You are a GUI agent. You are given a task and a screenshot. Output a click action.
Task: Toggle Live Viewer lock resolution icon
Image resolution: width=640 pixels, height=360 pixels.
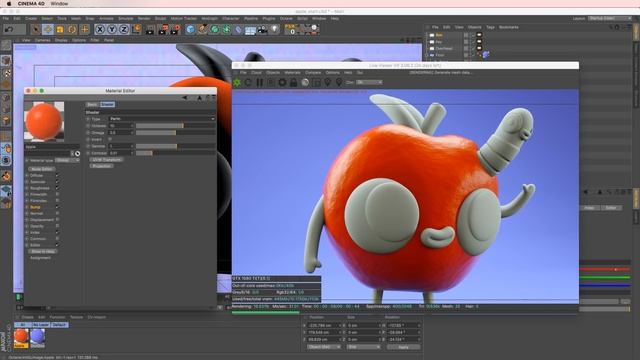293,82
